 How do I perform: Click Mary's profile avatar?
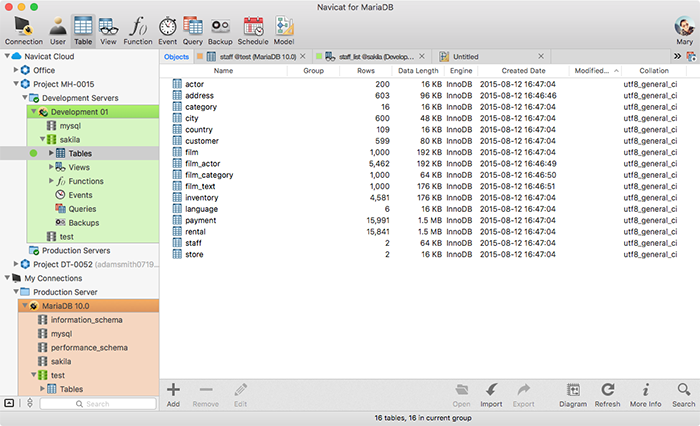point(684,26)
